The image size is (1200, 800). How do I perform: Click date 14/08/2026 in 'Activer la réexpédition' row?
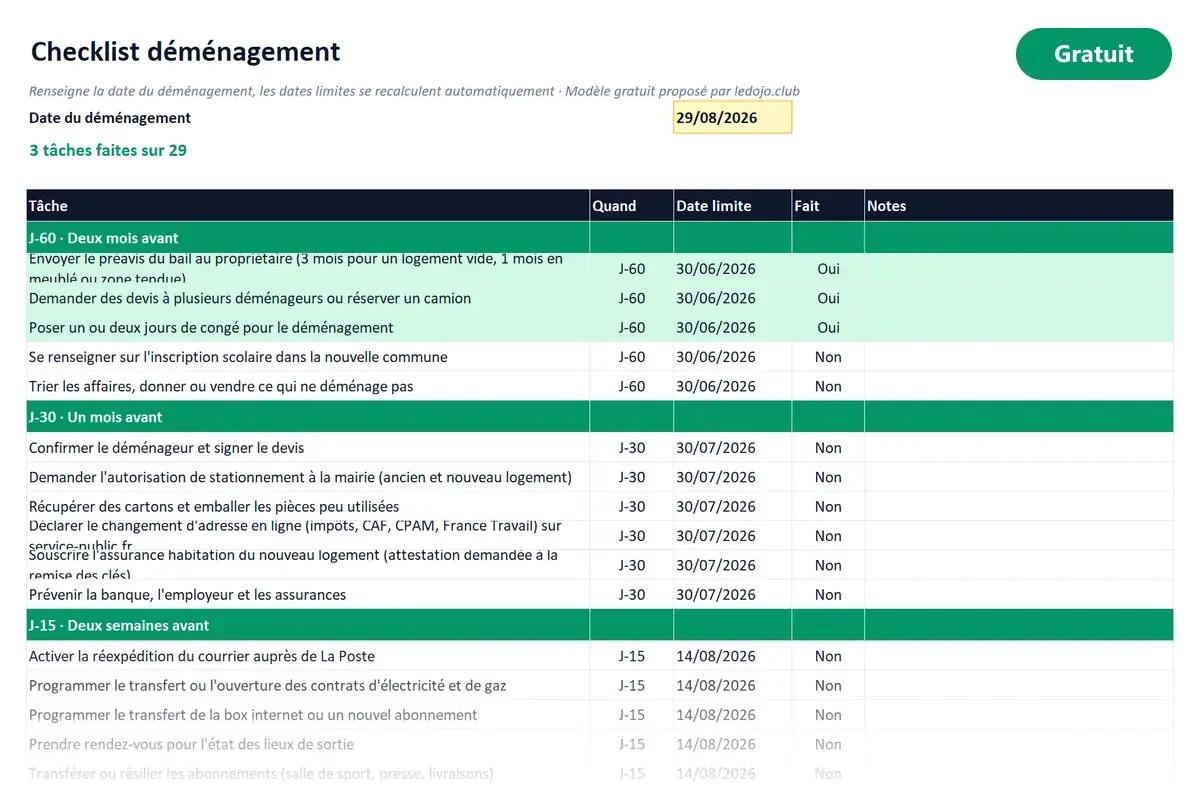pos(716,656)
